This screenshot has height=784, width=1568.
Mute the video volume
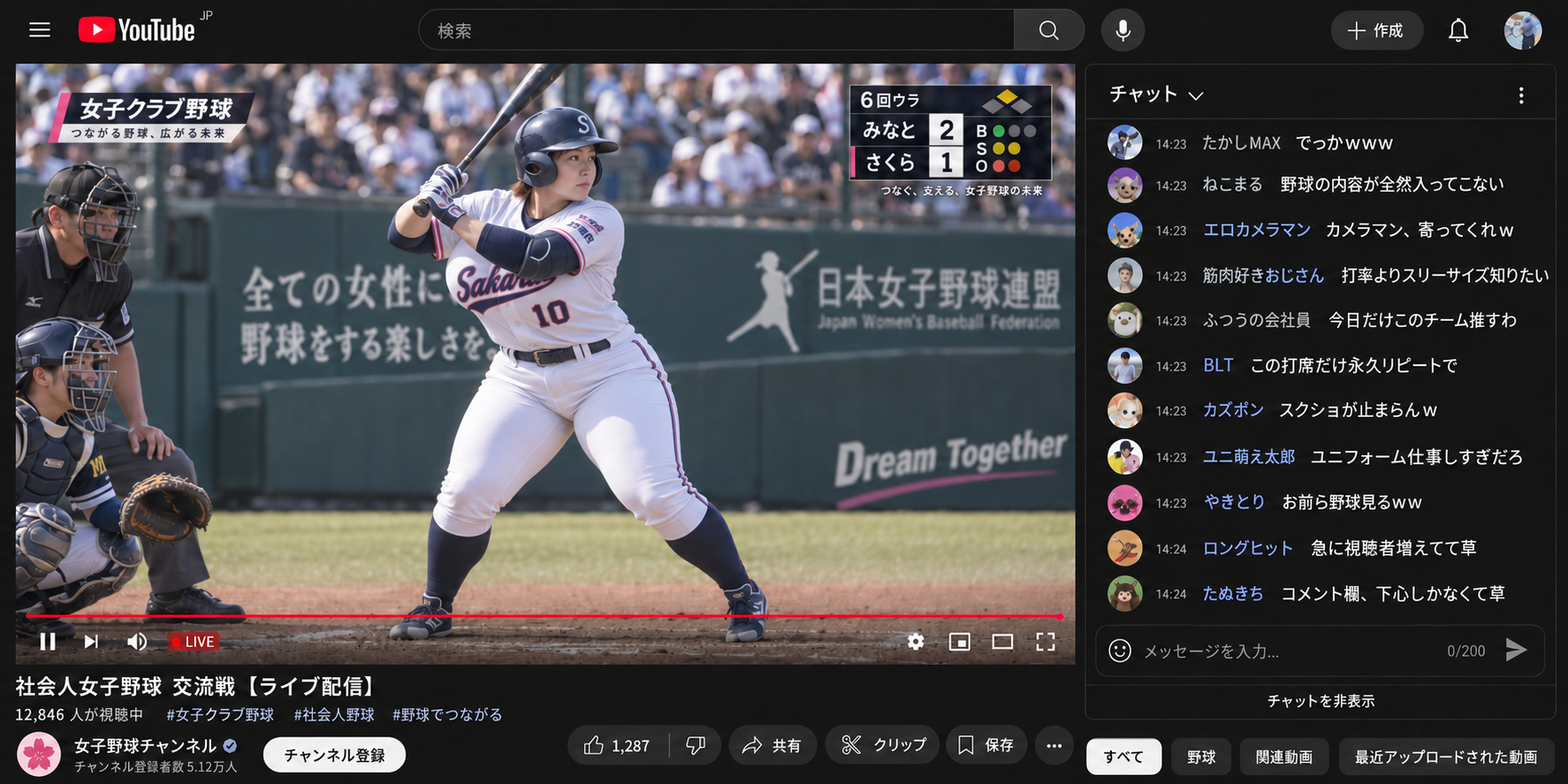coord(137,642)
